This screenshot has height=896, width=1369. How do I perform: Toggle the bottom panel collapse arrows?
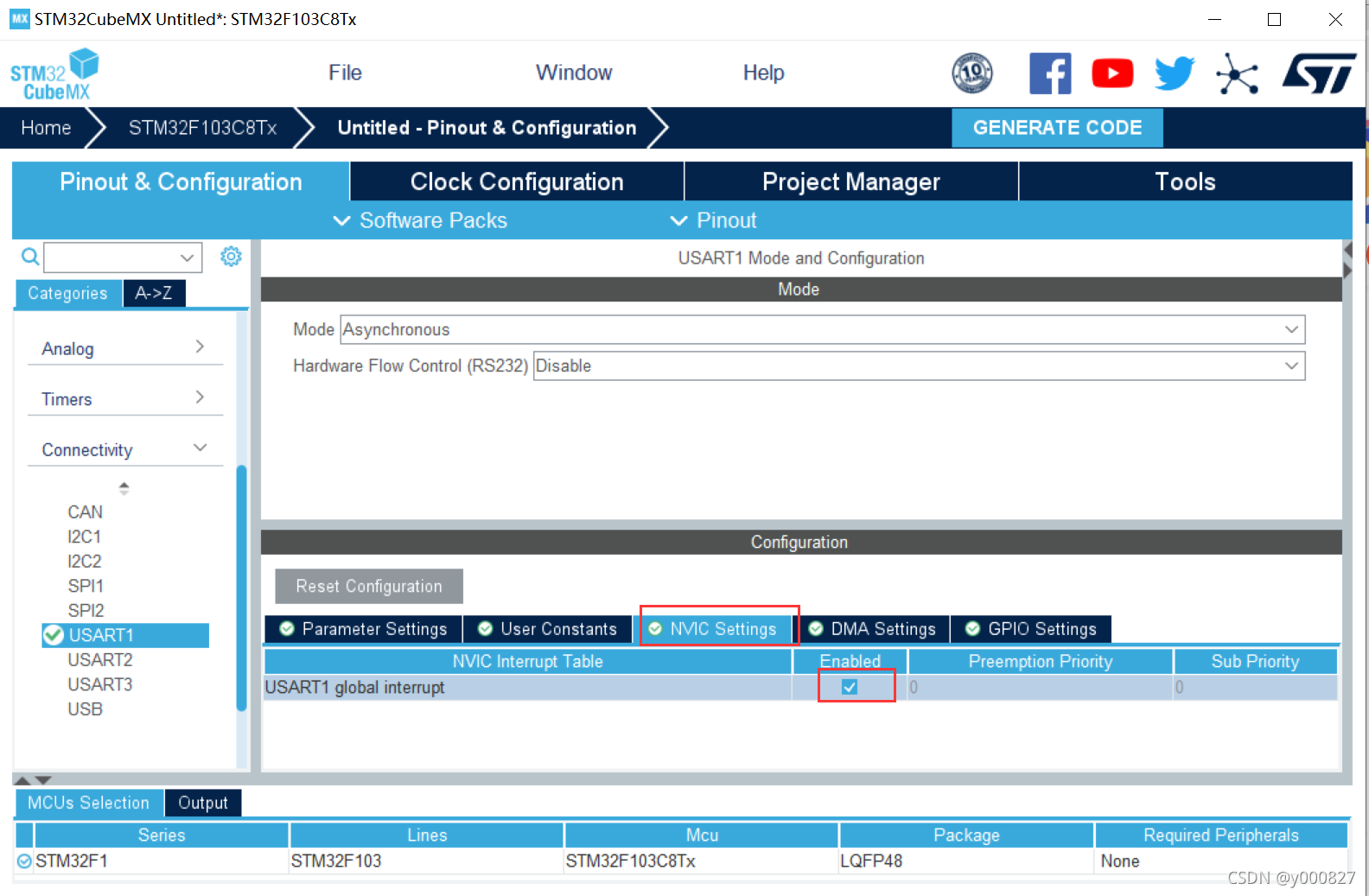click(33, 780)
